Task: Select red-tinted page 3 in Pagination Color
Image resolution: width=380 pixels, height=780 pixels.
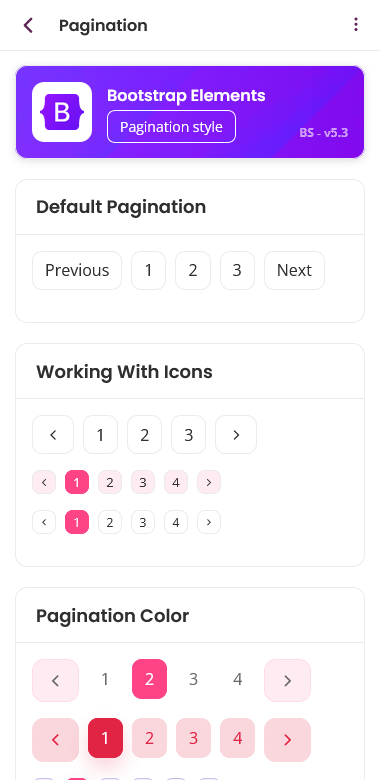Action: tap(193, 738)
